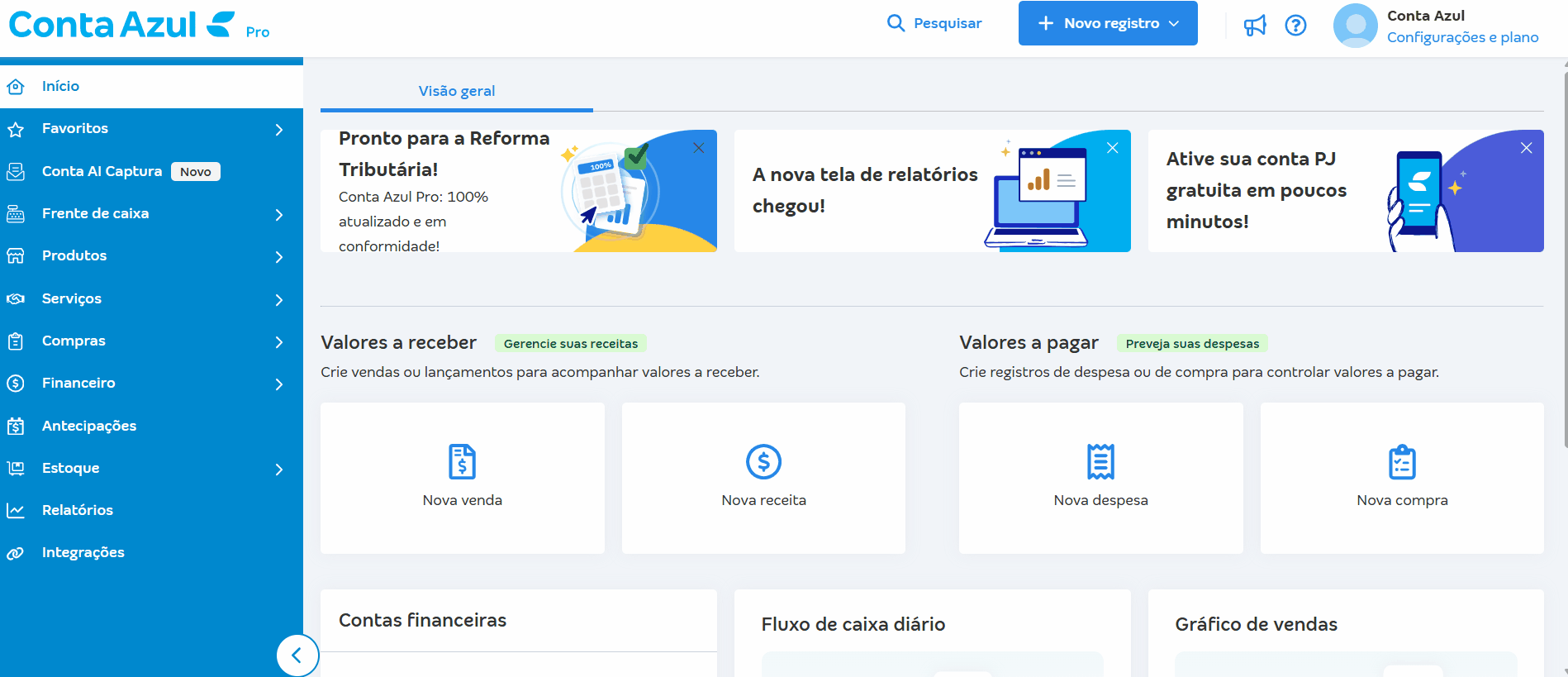The width and height of the screenshot is (1568, 677).
Task: Open the Integrações menu item
Action: point(151,552)
